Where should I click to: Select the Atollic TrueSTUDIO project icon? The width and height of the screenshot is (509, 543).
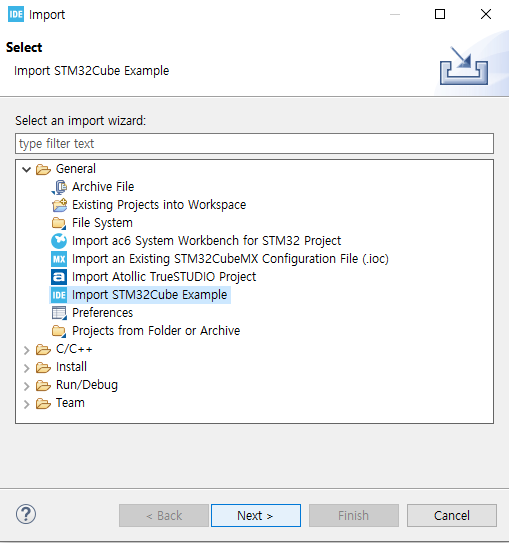coord(59,277)
